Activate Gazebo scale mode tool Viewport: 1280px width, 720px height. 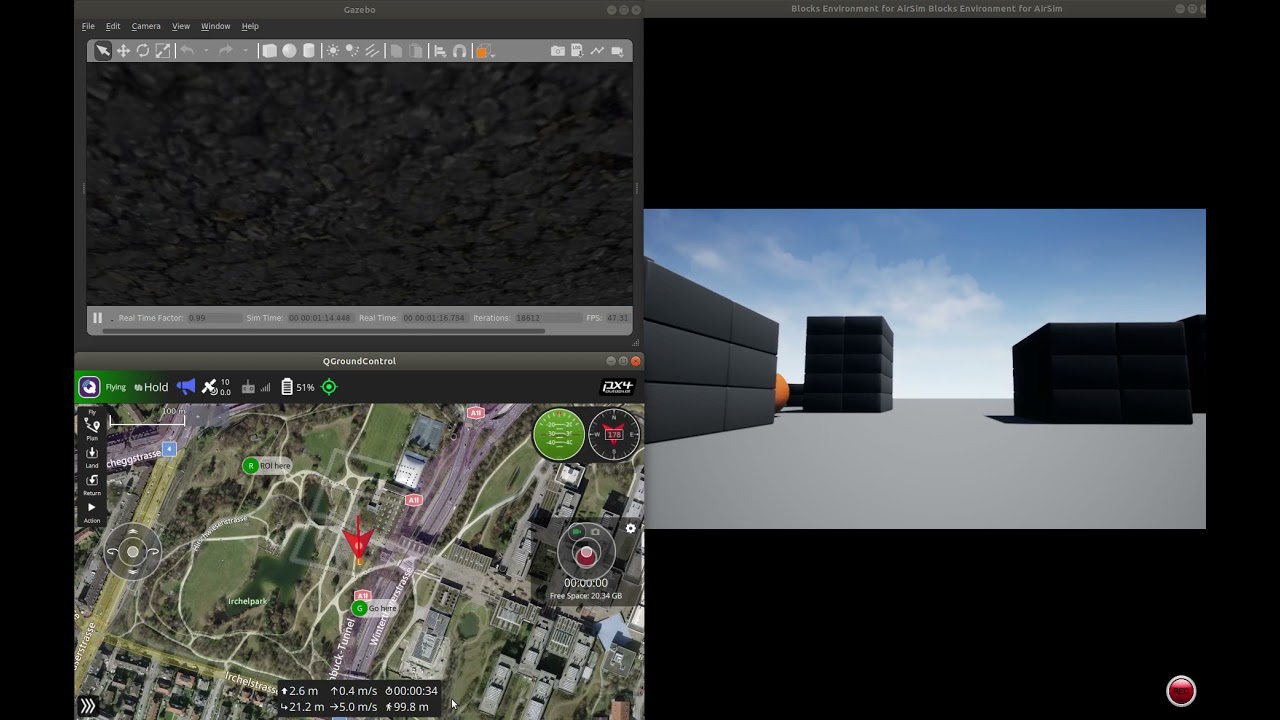pyautogui.click(x=163, y=51)
